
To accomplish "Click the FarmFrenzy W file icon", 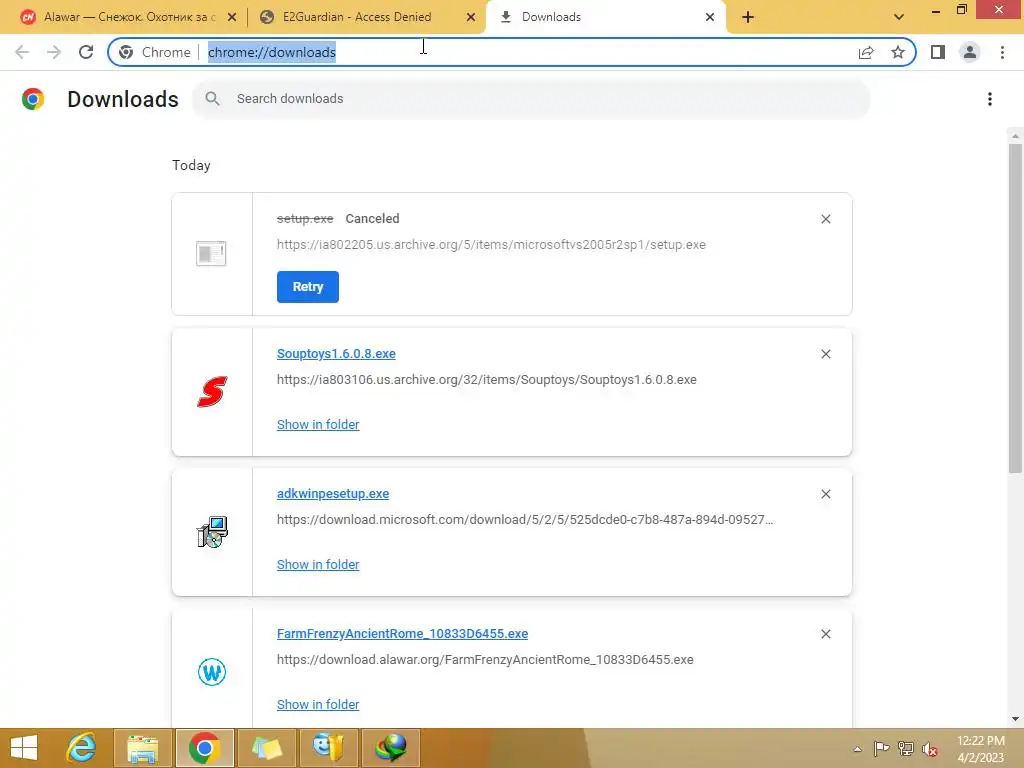I will [x=212, y=671].
